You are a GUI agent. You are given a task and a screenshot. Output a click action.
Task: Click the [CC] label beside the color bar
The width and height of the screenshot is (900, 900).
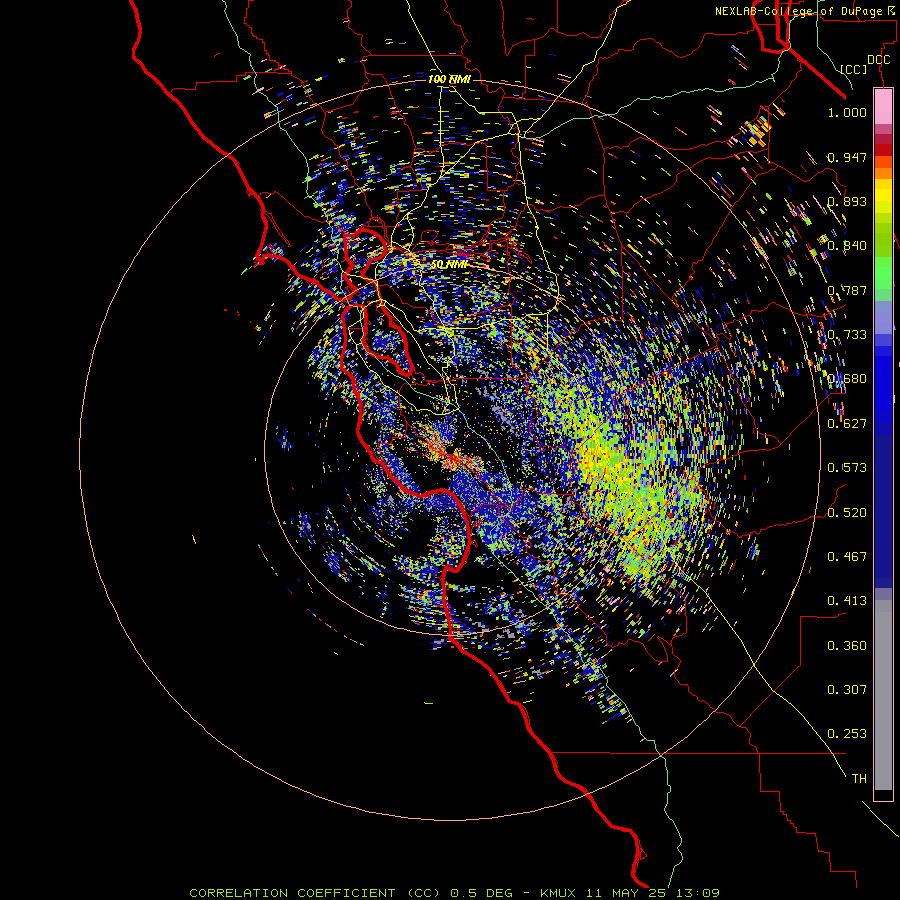(x=854, y=69)
